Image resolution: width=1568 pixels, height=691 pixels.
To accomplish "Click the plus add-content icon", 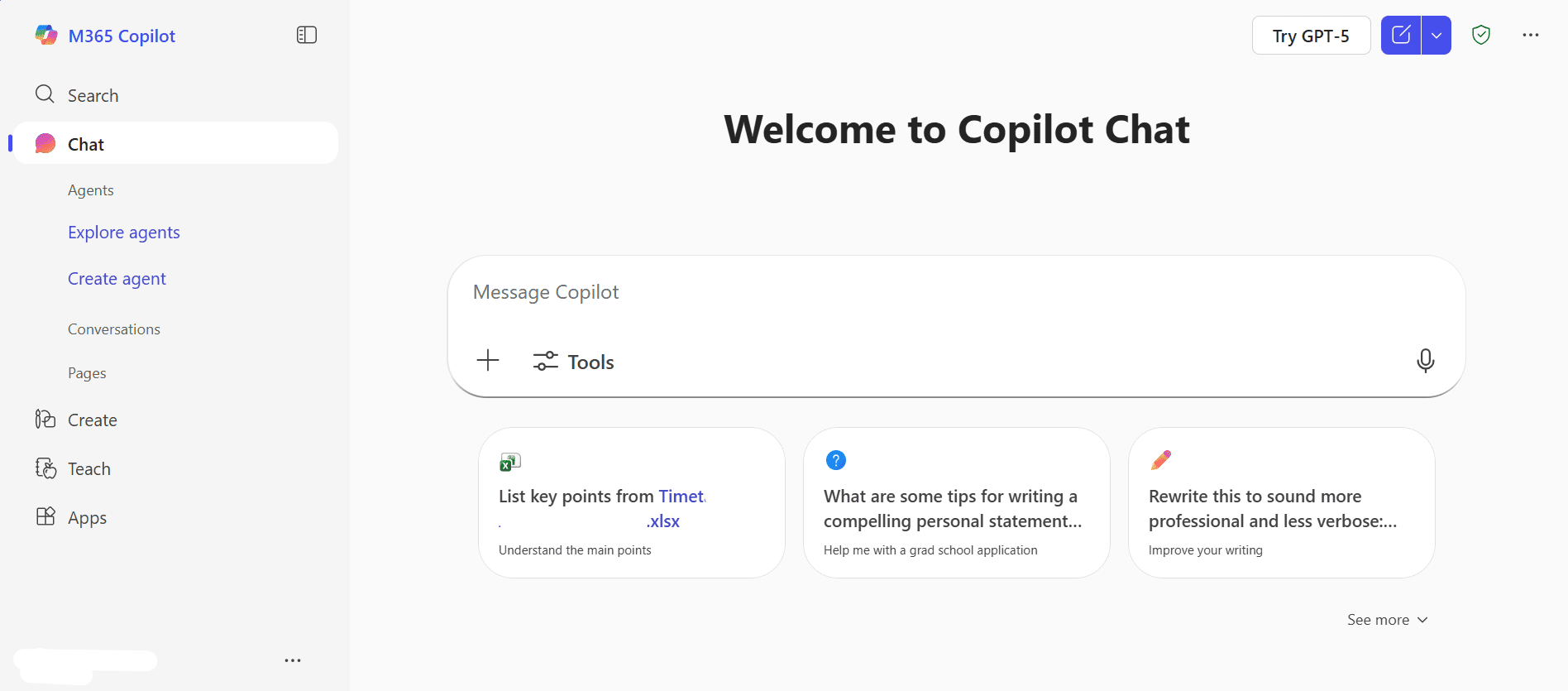I will pyautogui.click(x=488, y=361).
